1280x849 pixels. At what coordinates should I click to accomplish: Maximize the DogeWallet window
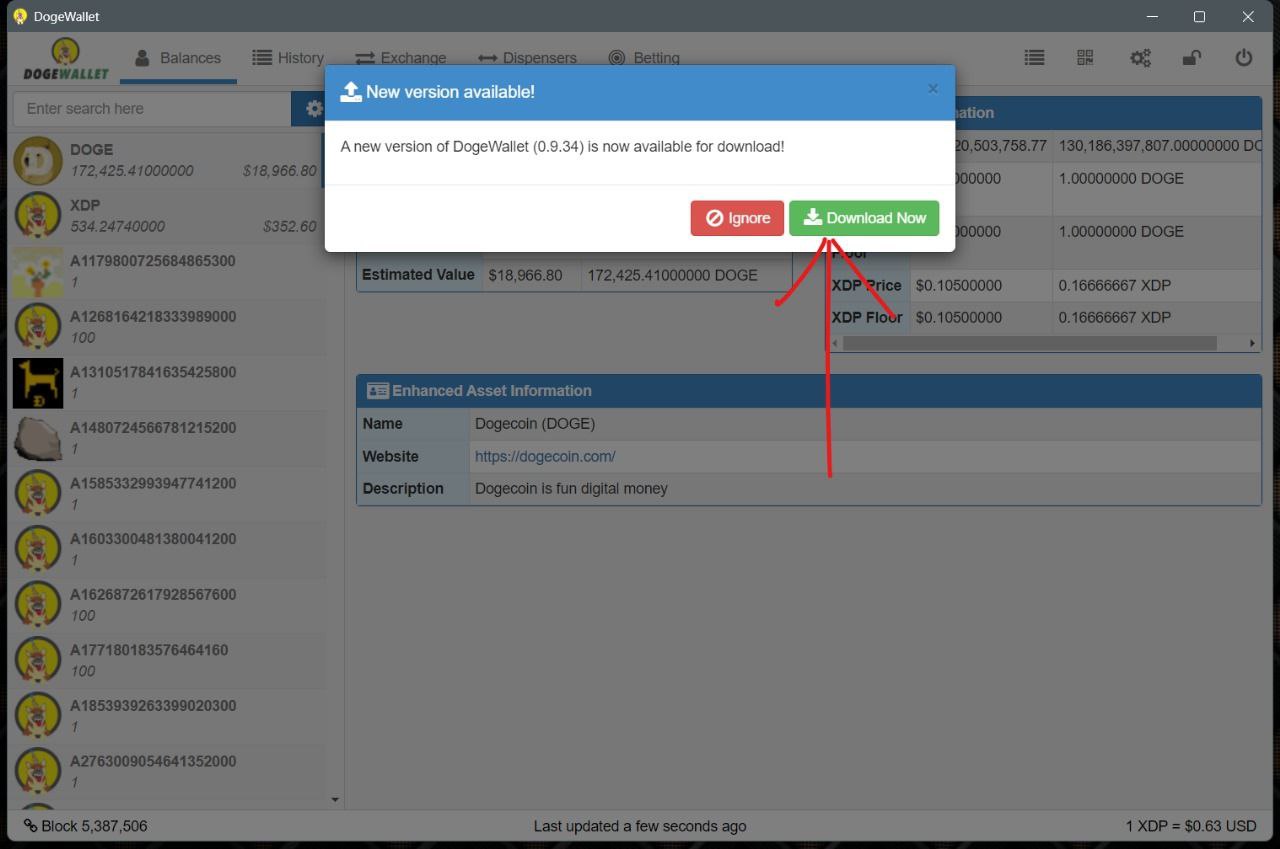(1199, 17)
